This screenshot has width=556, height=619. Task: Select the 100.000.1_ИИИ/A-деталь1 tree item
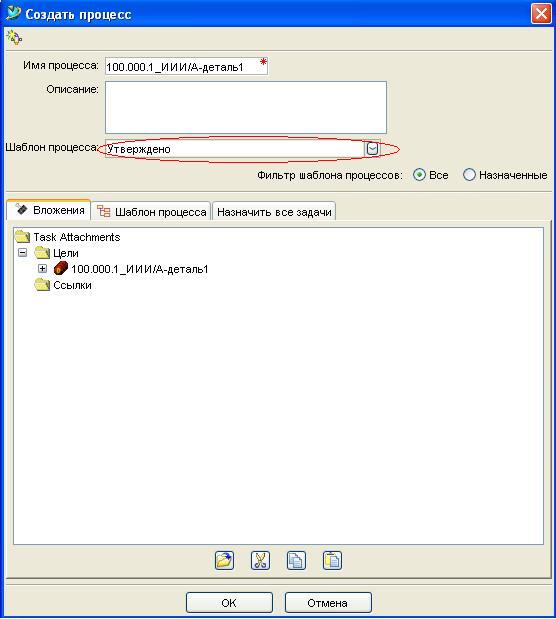[140, 269]
